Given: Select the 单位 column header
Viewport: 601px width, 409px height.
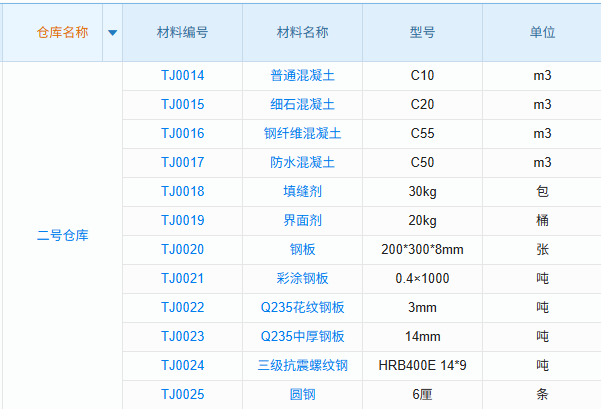Looking at the screenshot, I should click(542, 32).
